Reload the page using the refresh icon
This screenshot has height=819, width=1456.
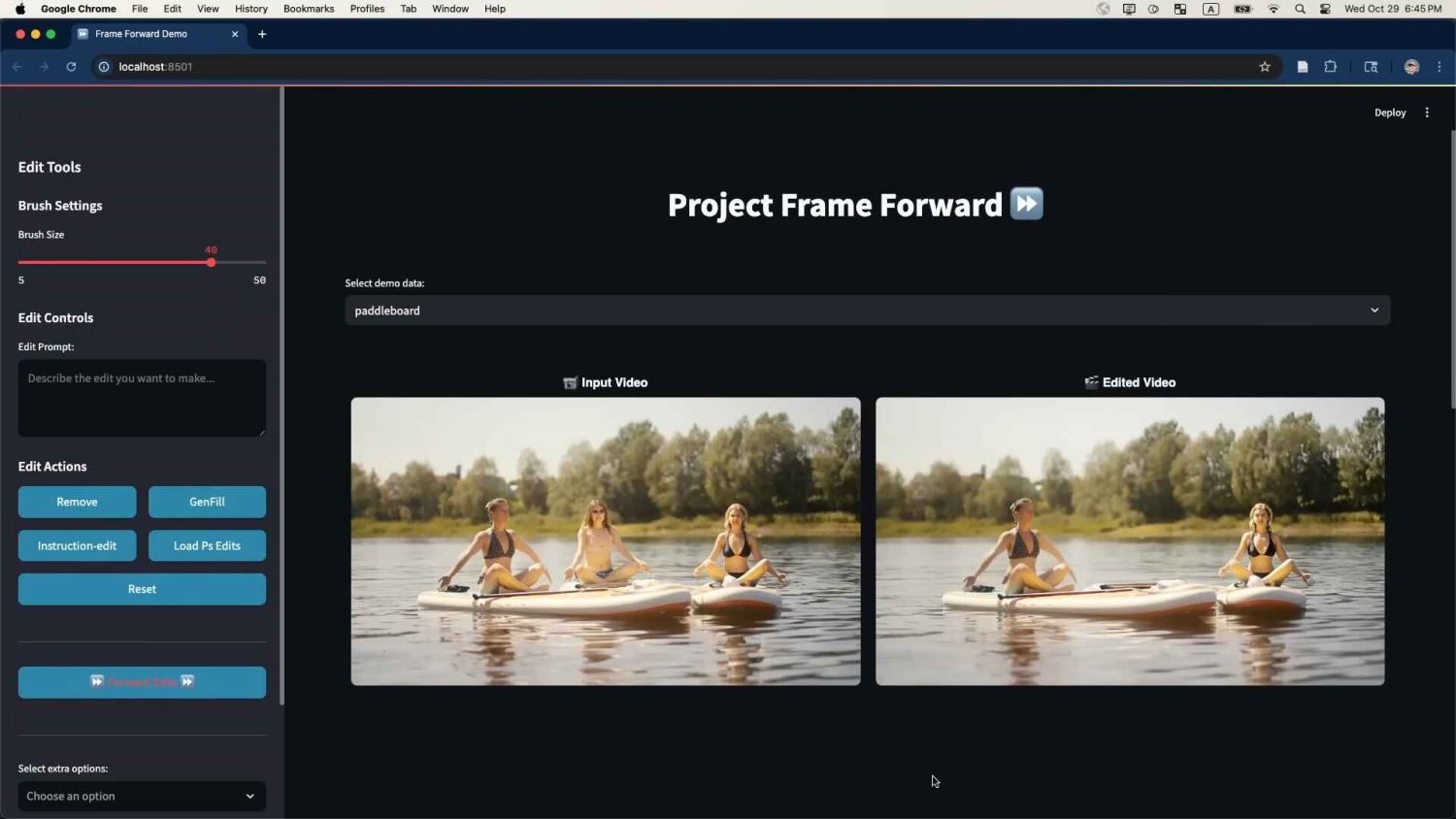(70, 66)
